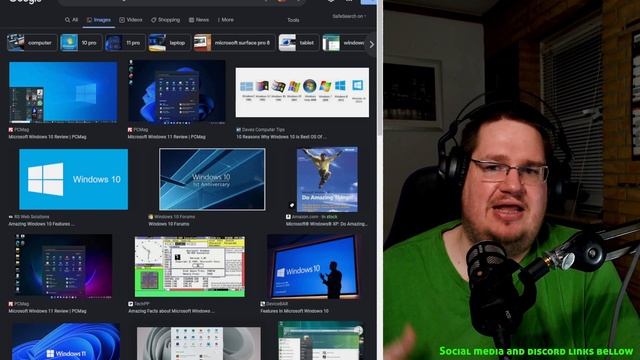Open the Shopping search tab
640x360 pixels.
(165, 20)
